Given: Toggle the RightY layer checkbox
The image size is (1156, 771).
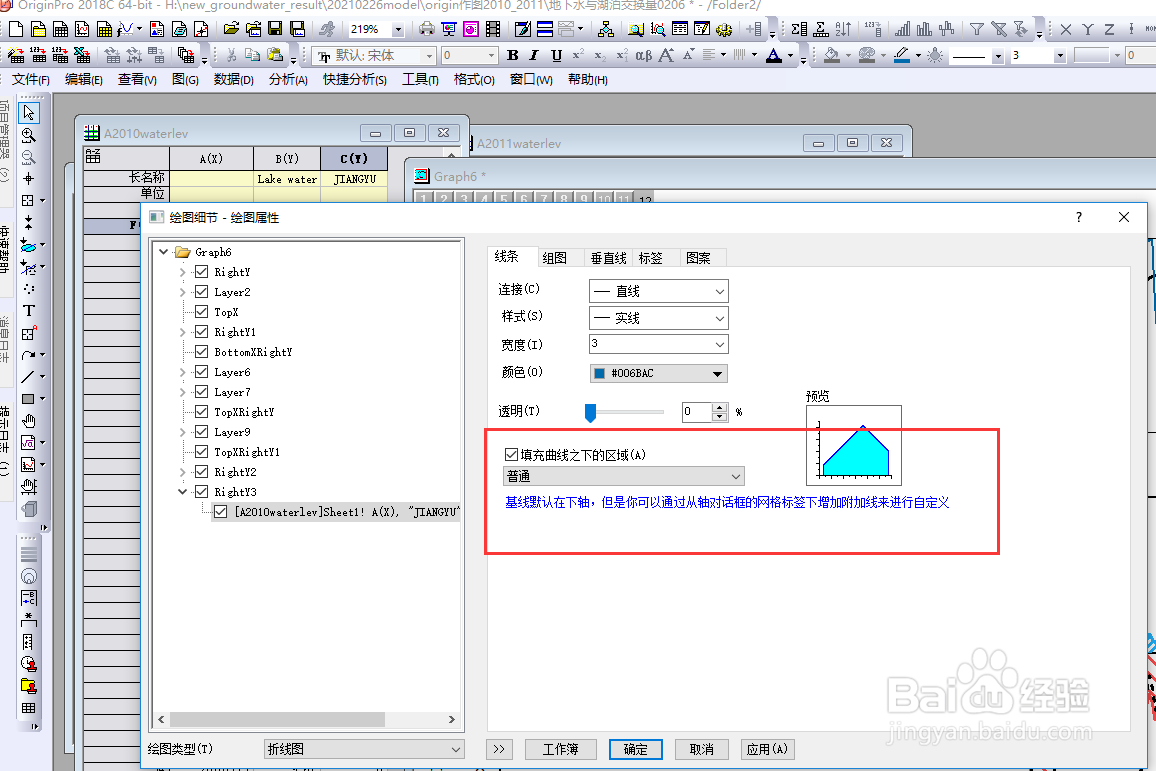Looking at the screenshot, I should click(x=201, y=272).
